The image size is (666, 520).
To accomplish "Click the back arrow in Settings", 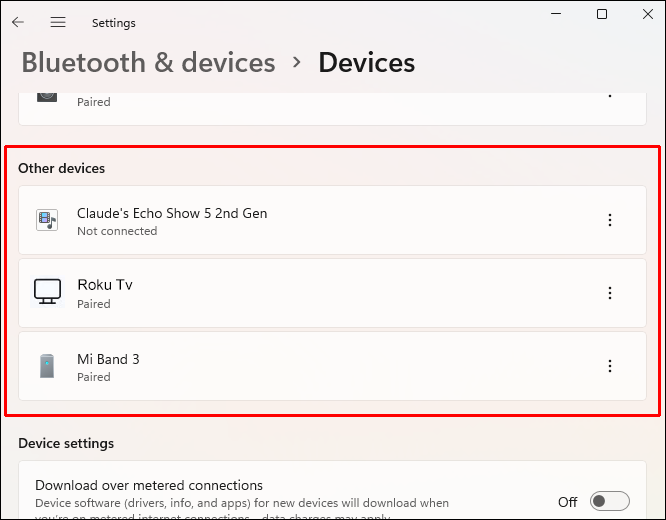I will [x=18, y=22].
